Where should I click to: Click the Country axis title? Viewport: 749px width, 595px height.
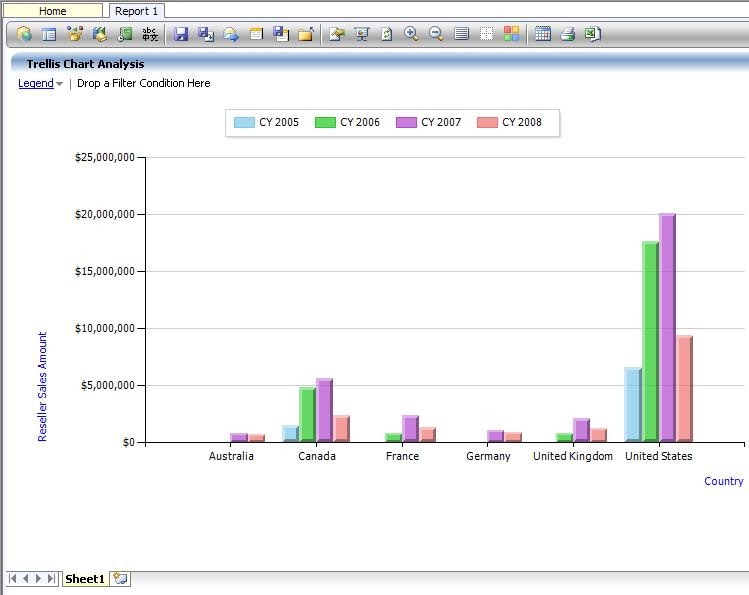tap(724, 481)
